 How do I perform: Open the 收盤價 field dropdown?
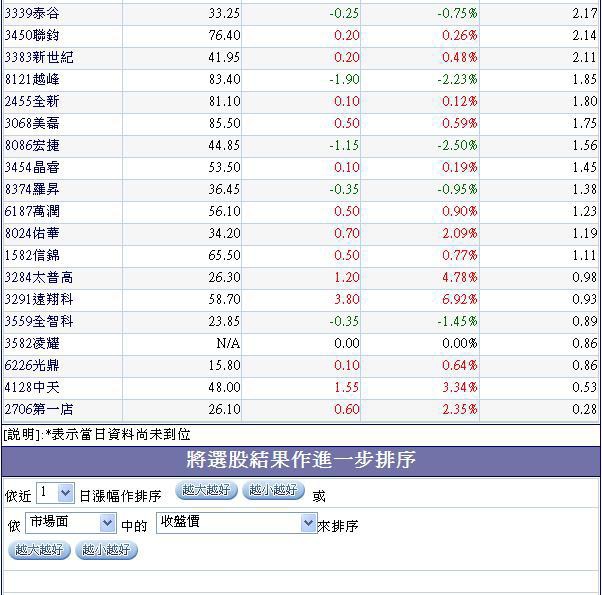pyautogui.click(x=236, y=523)
